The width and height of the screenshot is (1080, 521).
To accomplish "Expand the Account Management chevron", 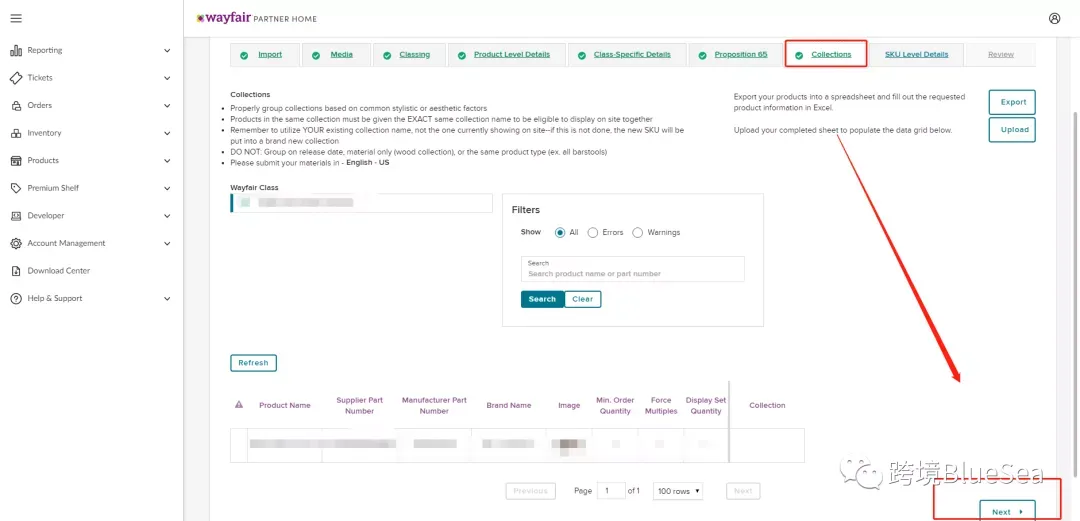I will 167,243.
